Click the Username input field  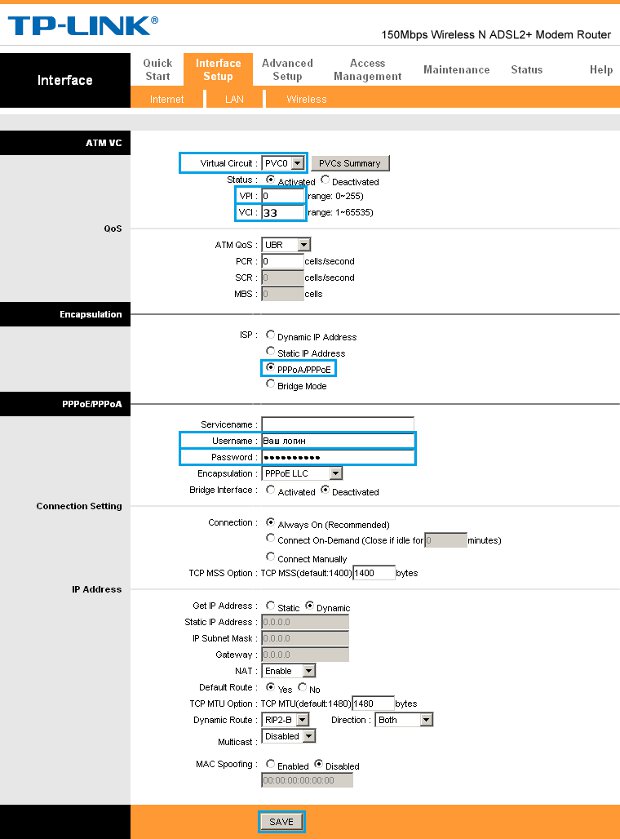[337, 440]
